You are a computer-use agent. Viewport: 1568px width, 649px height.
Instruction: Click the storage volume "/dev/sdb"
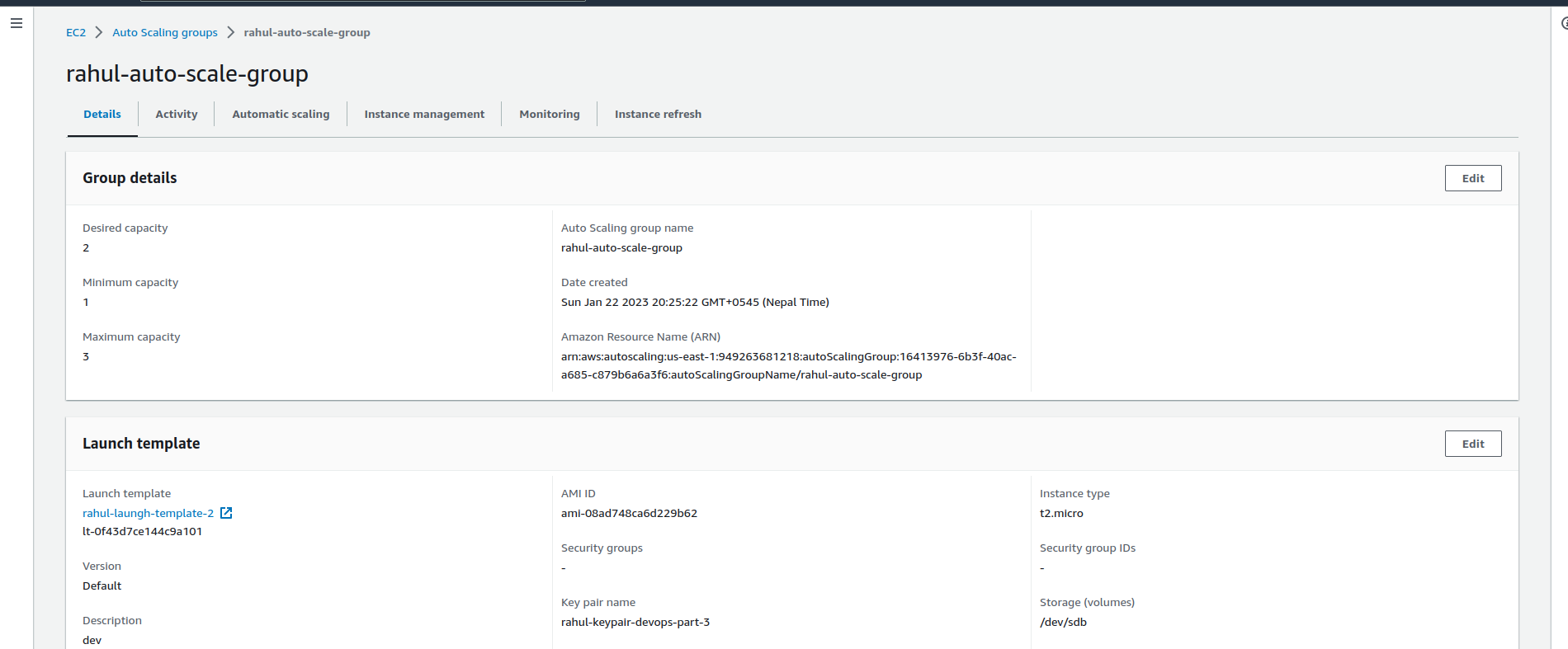tap(1063, 622)
